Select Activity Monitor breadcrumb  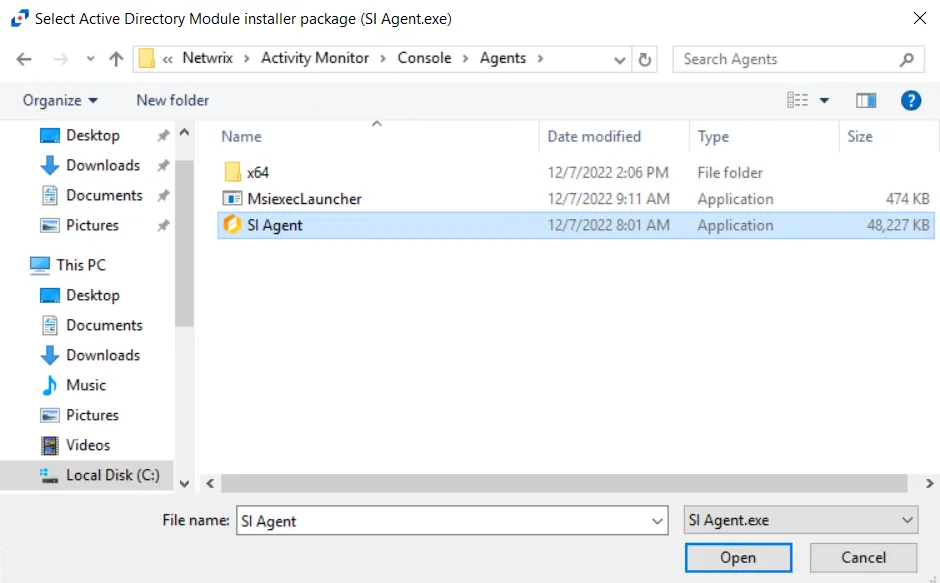315,58
